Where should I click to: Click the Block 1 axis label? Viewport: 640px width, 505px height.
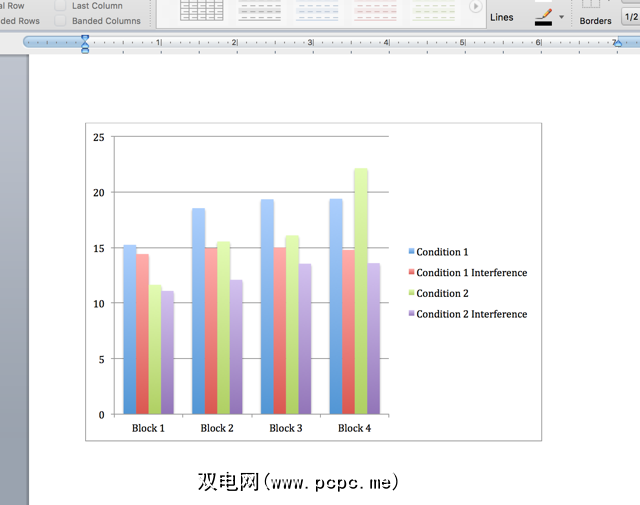coord(148,428)
